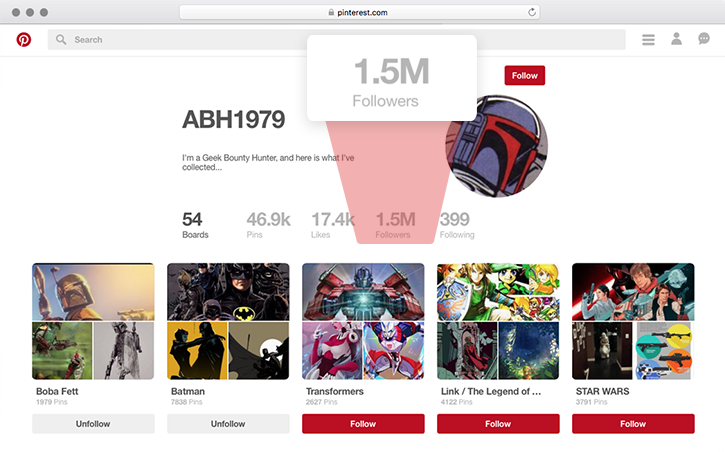This screenshot has height=452, width=725.
Task: Click the Pinterest logo icon
Action: [24, 40]
